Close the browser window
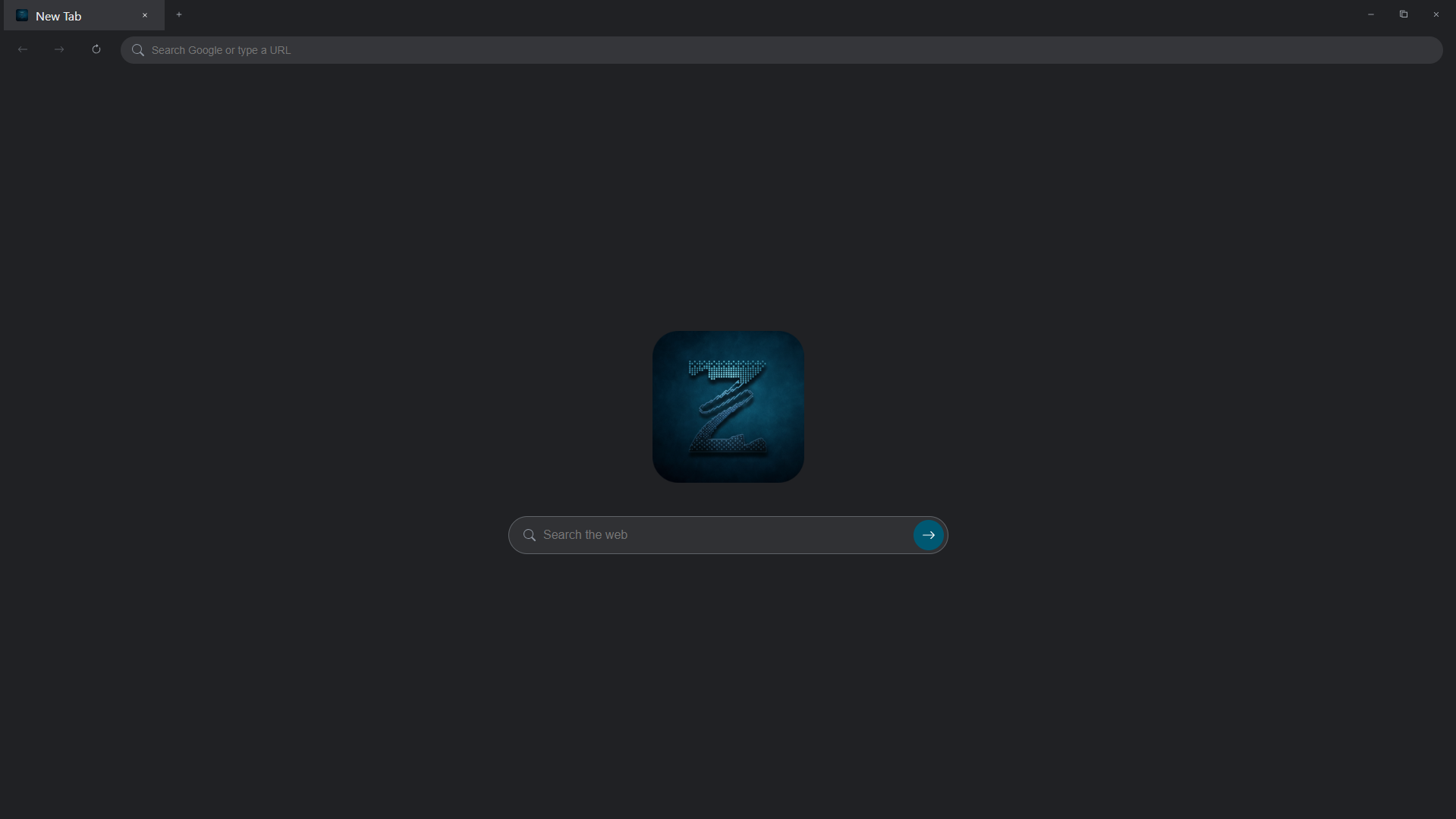 pos(1436,14)
